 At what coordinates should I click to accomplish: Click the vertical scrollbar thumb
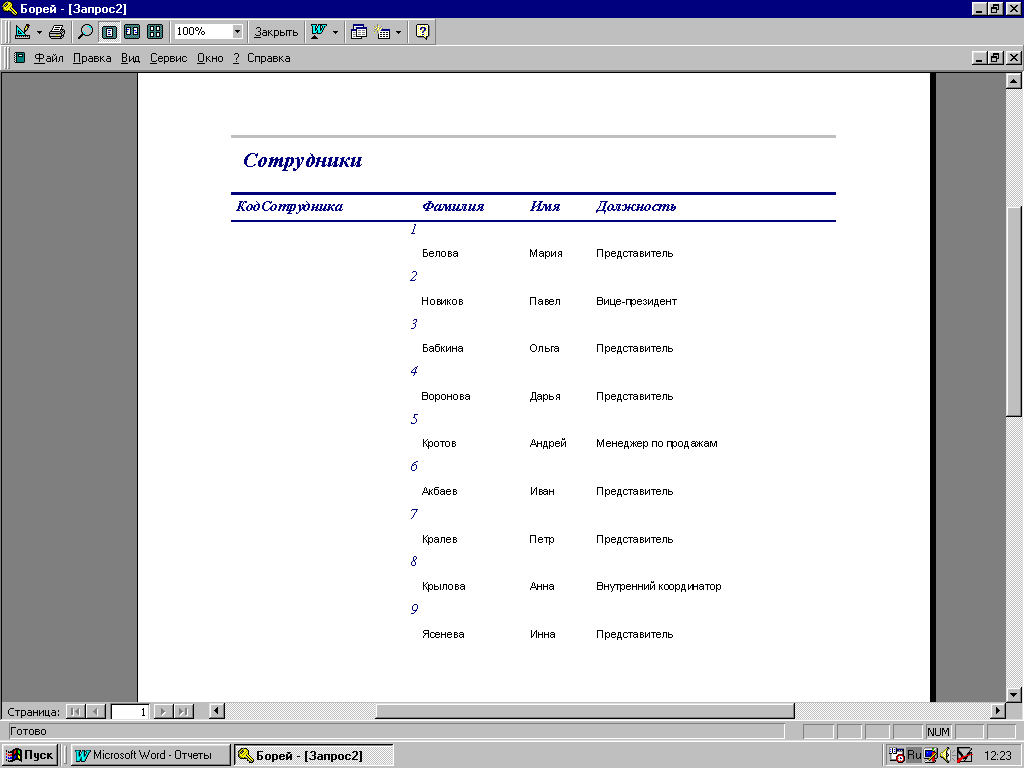click(1014, 311)
